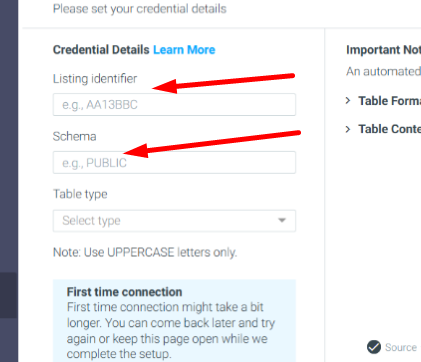Click the First time connection info box
Viewport: 421px width, 362px height.
[x=174, y=321]
